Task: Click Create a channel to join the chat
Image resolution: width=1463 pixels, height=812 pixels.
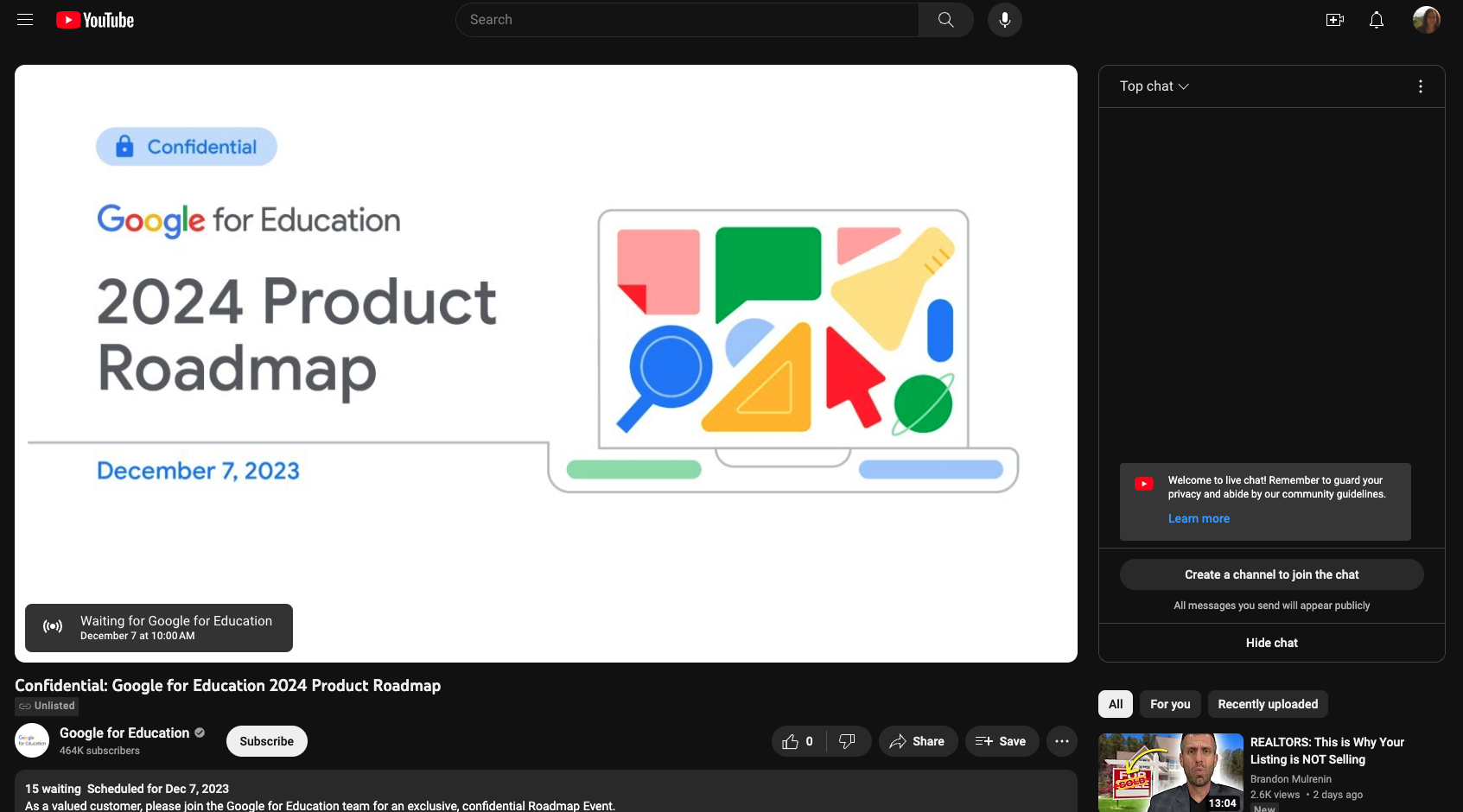Action: (x=1272, y=574)
